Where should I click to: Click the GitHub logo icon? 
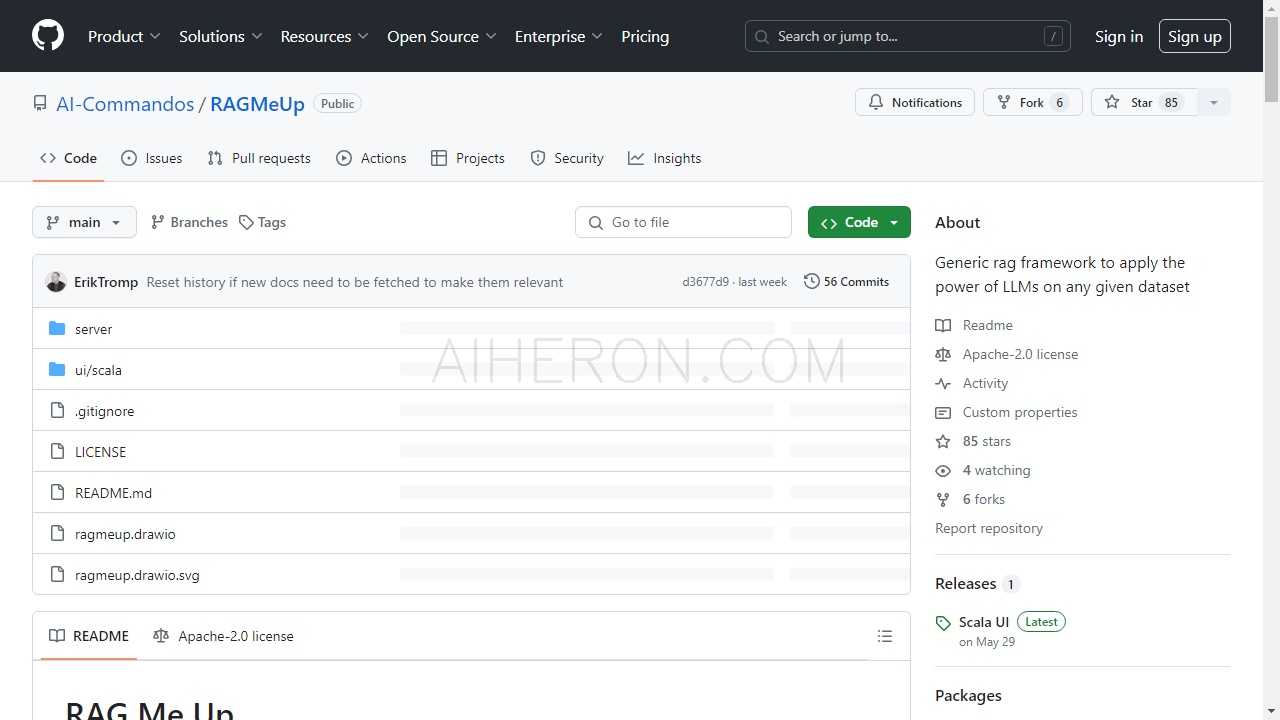48,36
